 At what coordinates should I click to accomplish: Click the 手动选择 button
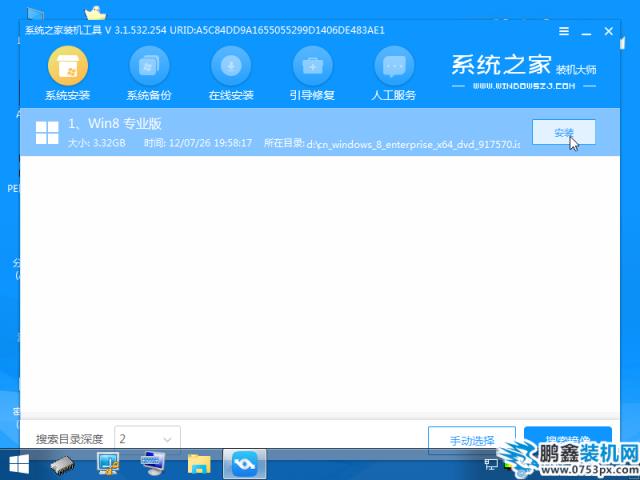472,440
